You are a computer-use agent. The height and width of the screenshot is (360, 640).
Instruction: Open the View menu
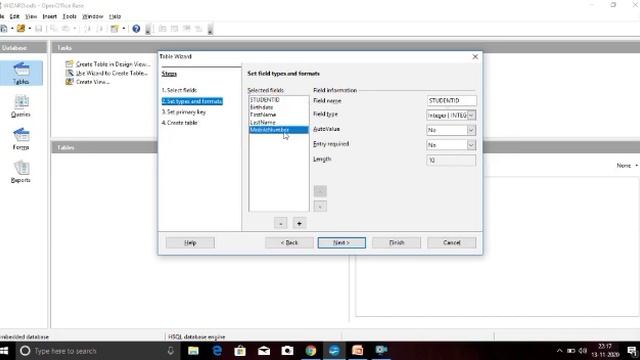[x=31, y=16]
